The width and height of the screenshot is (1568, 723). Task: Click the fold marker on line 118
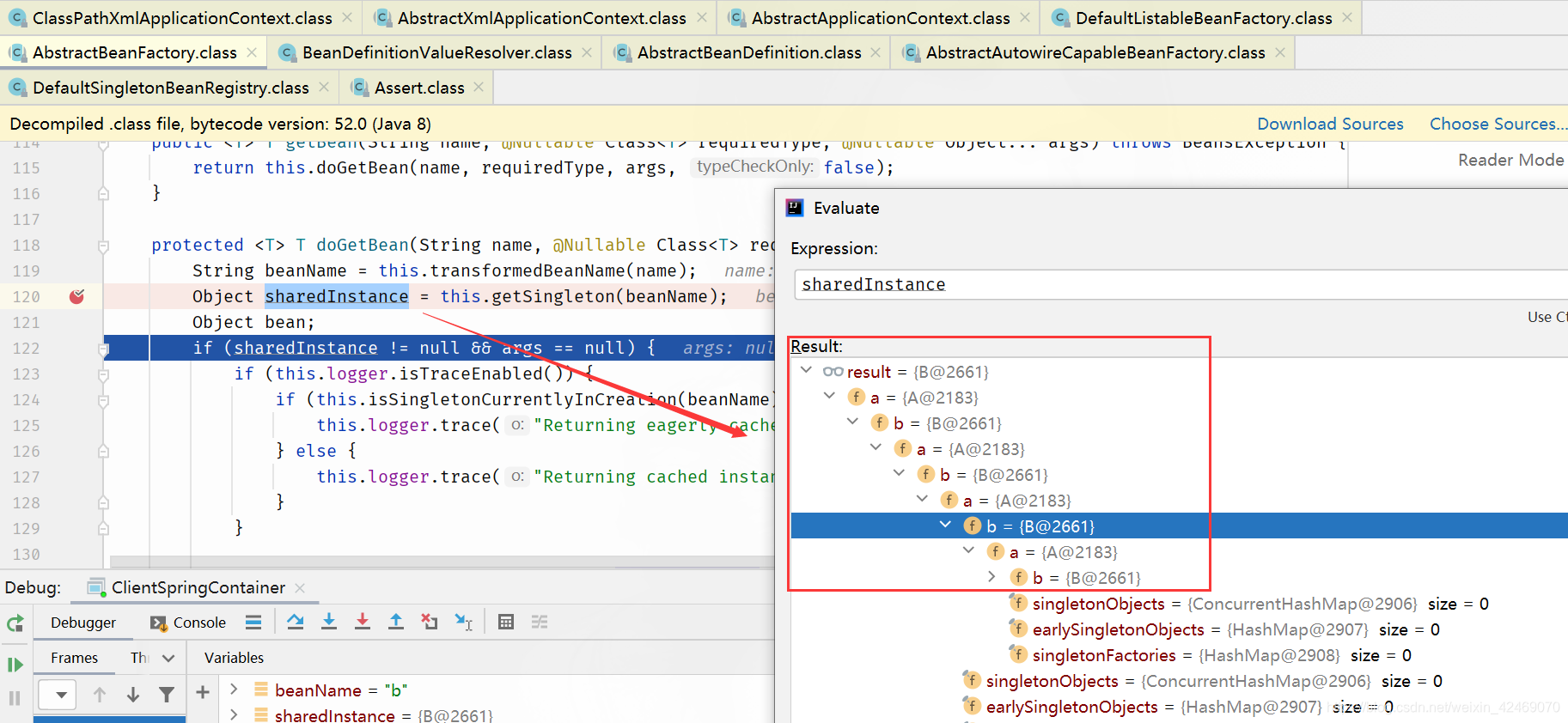coord(103,246)
